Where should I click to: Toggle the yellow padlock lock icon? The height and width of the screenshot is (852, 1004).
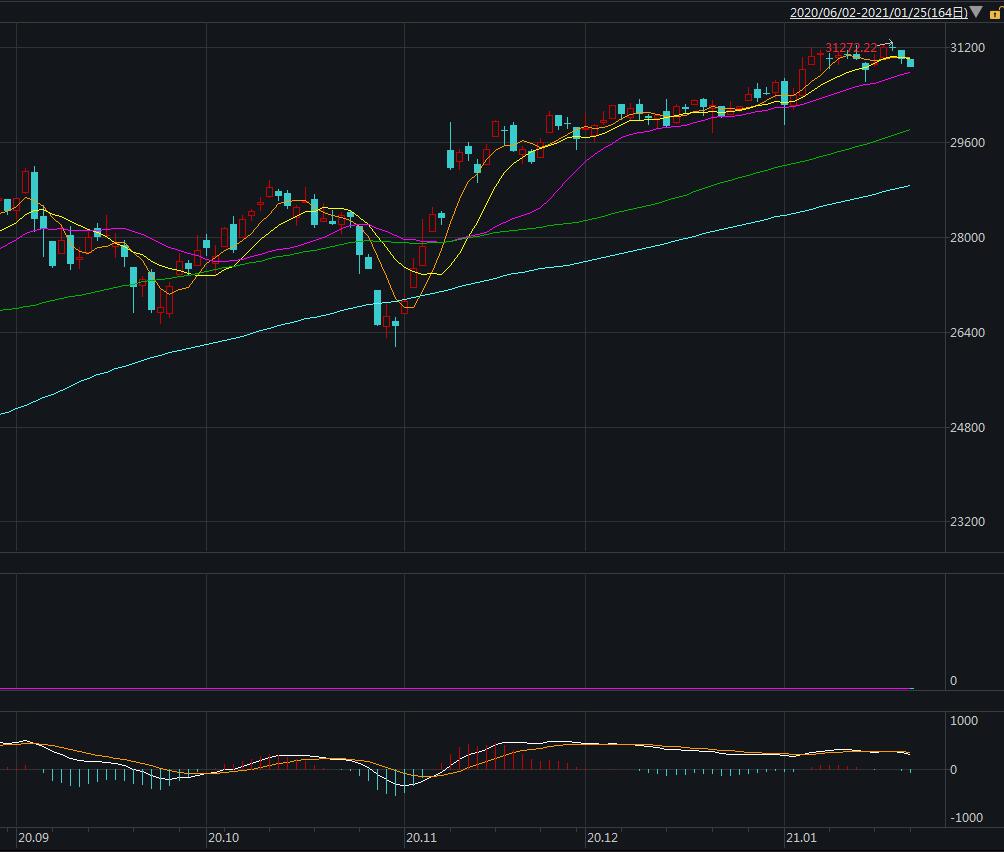(x=996, y=13)
